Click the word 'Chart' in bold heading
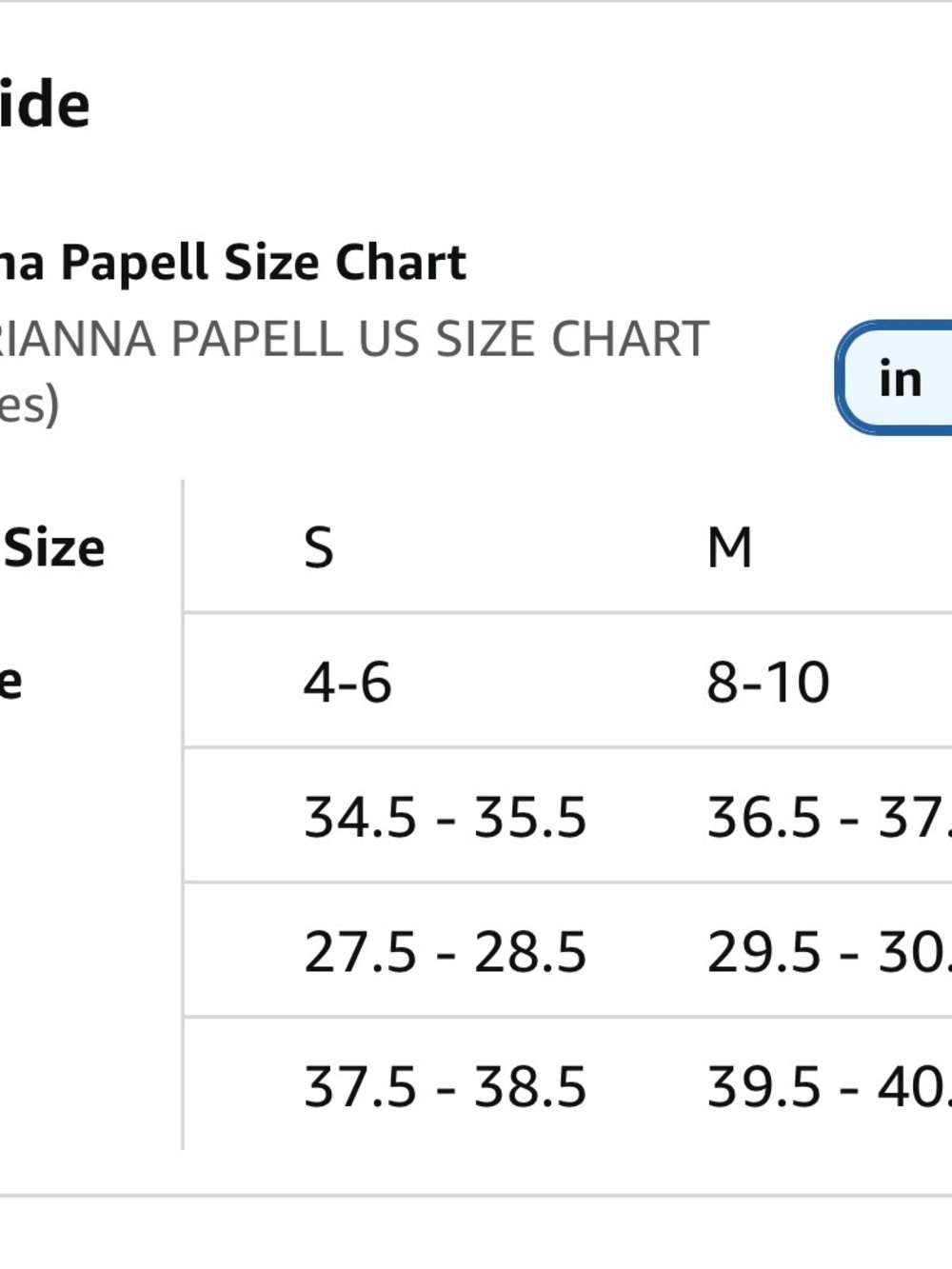The image size is (952, 1269). pyautogui.click(x=401, y=262)
